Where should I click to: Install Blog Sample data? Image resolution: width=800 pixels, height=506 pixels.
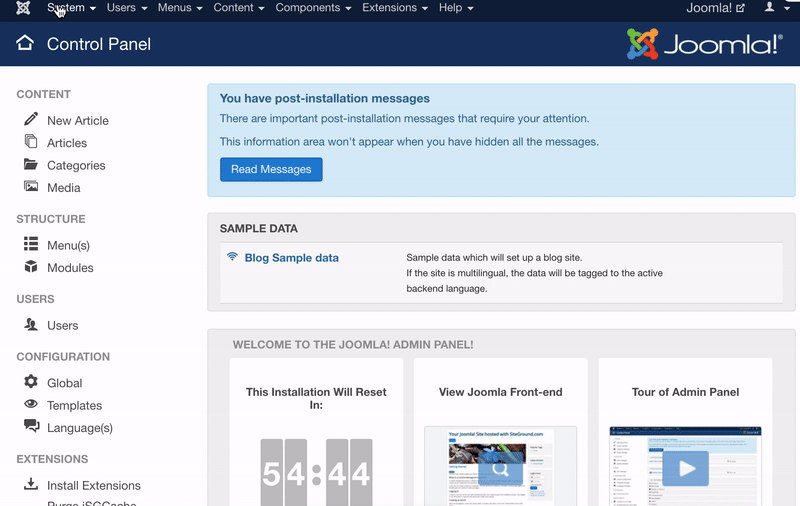(291, 258)
